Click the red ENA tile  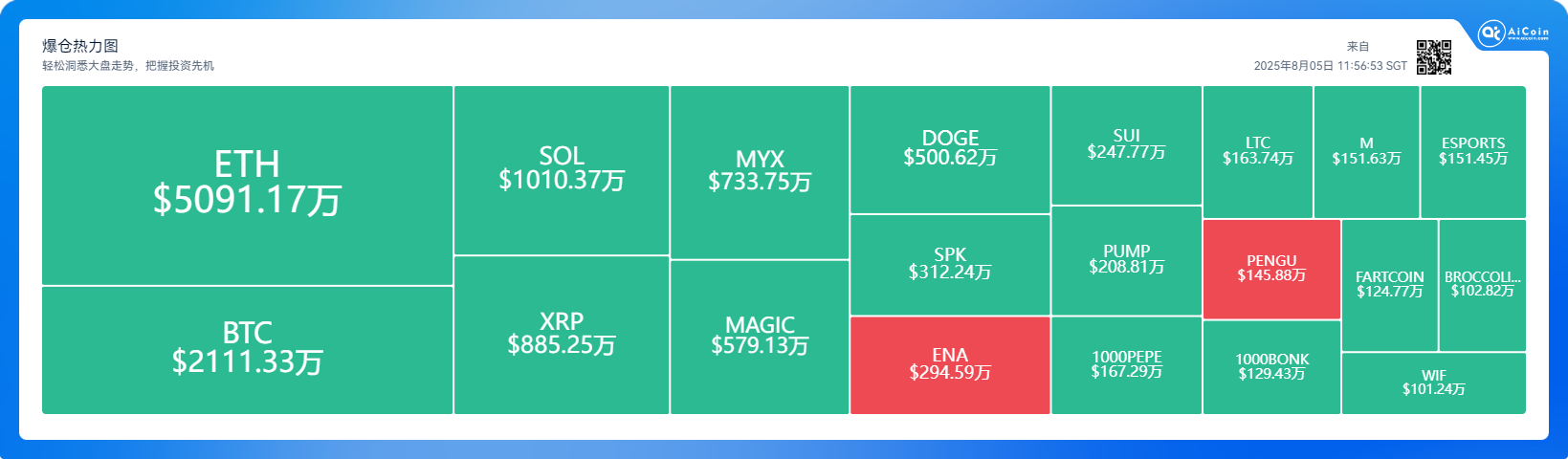[x=950, y=364]
